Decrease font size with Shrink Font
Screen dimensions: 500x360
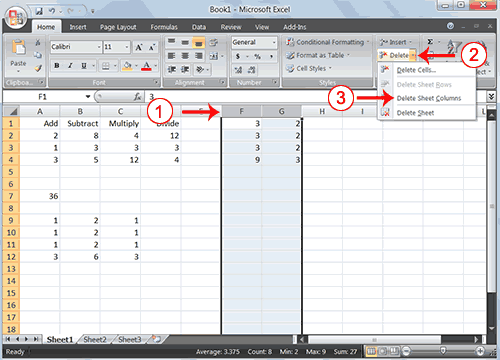pyautogui.click(x=152, y=47)
